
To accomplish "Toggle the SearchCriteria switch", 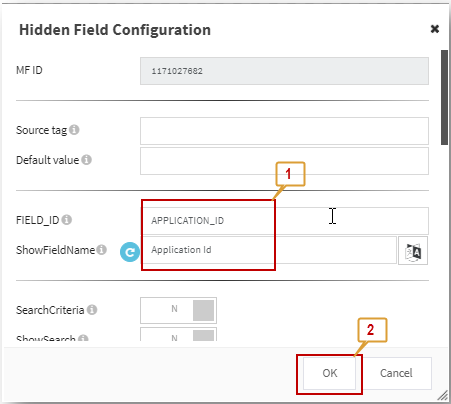I will point(178,310).
